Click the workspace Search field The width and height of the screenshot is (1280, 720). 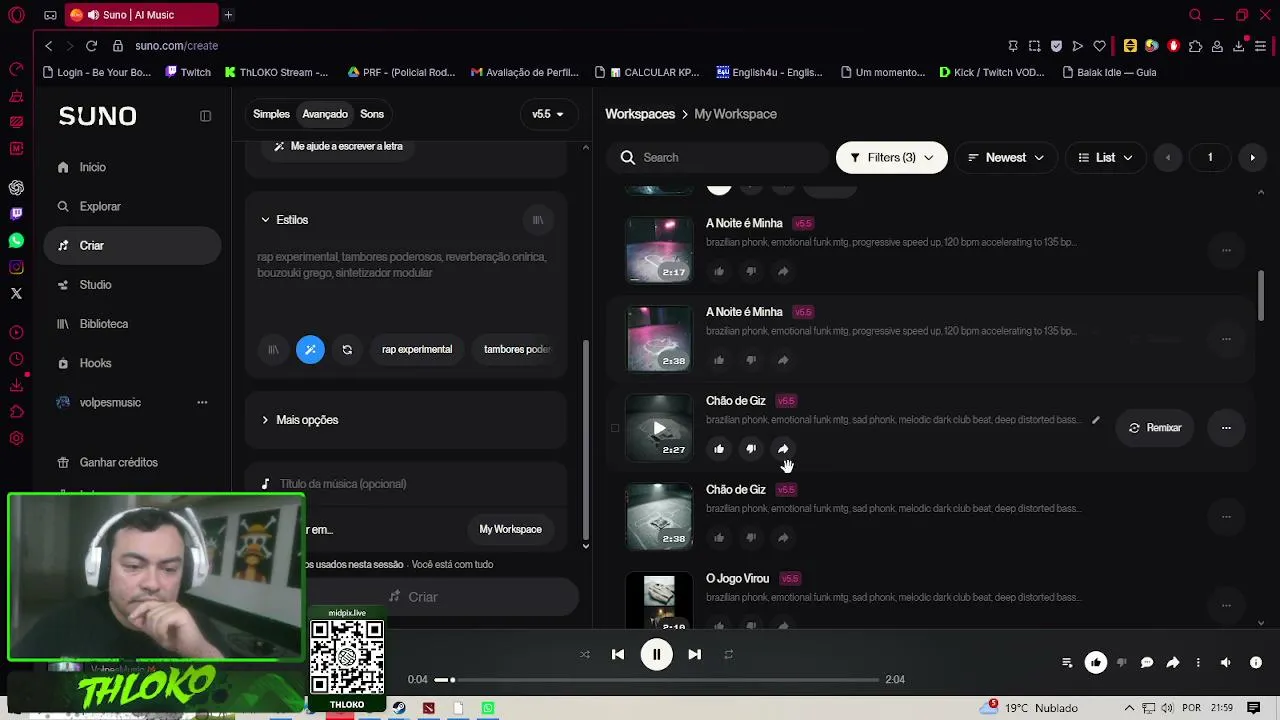point(717,158)
